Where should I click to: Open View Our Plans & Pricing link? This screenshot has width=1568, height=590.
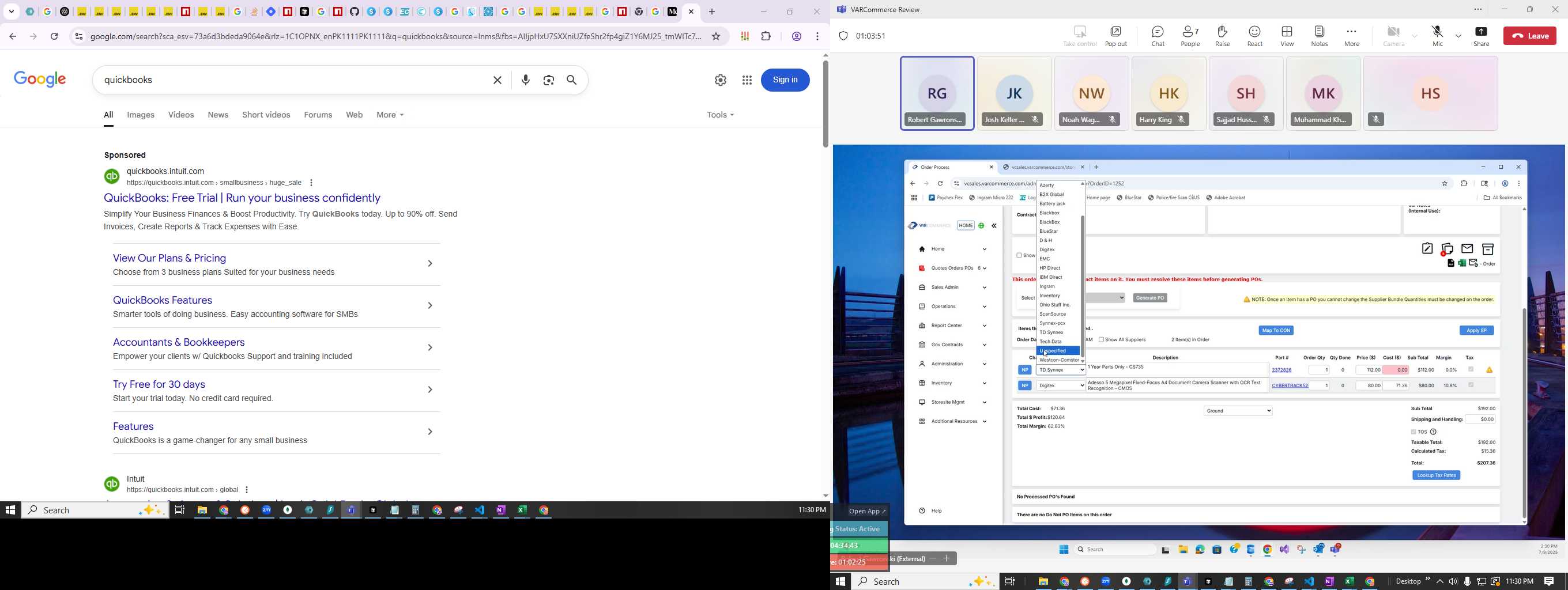(x=170, y=259)
